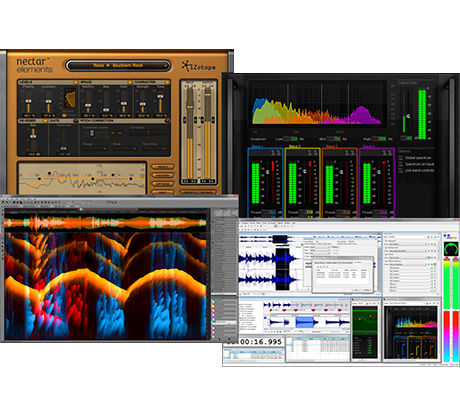Enable the Pitch Correction module power button
Viewport: 460px width, 416px height.
click(167, 121)
